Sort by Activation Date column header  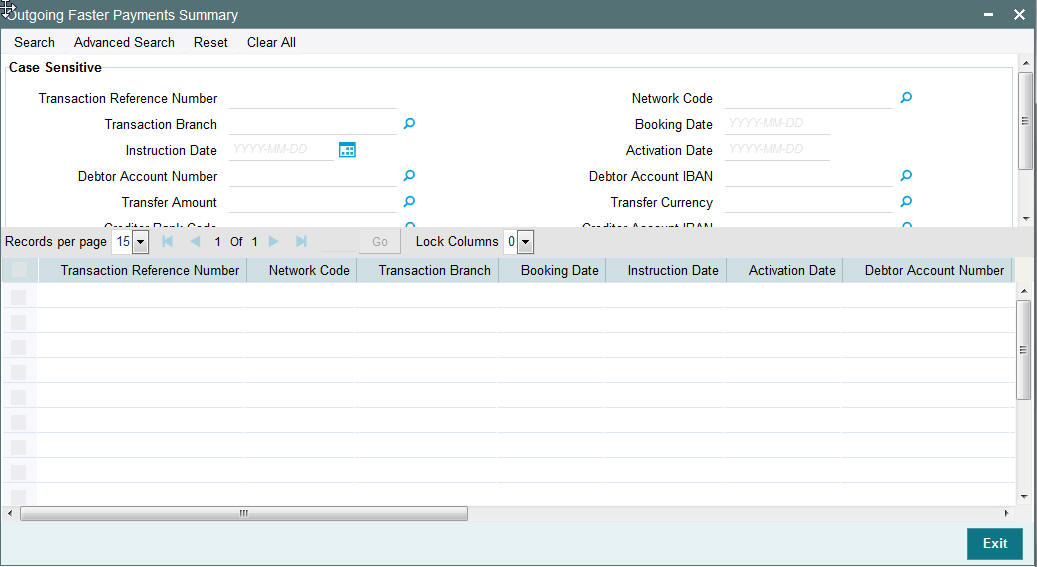click(792, 271)
